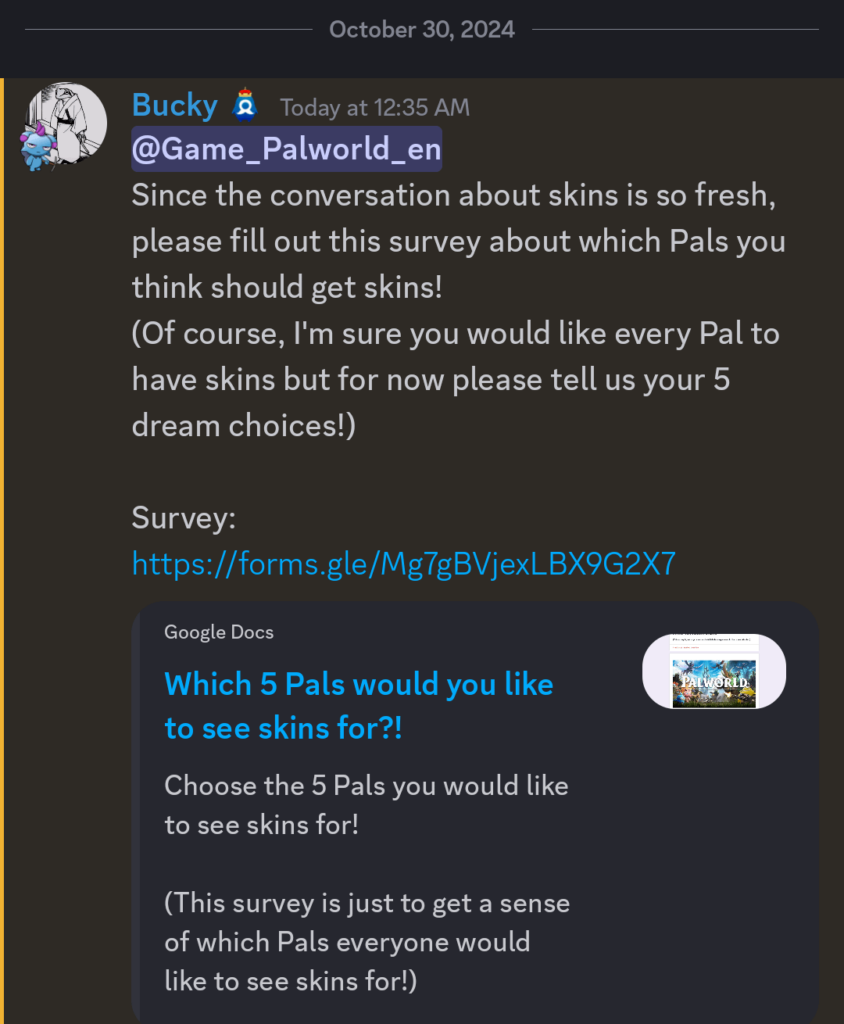Image resolution: width=844 pixels, height=1024 pixels.
Task: Open the forms.gle survey link
Action: (404, 564)
